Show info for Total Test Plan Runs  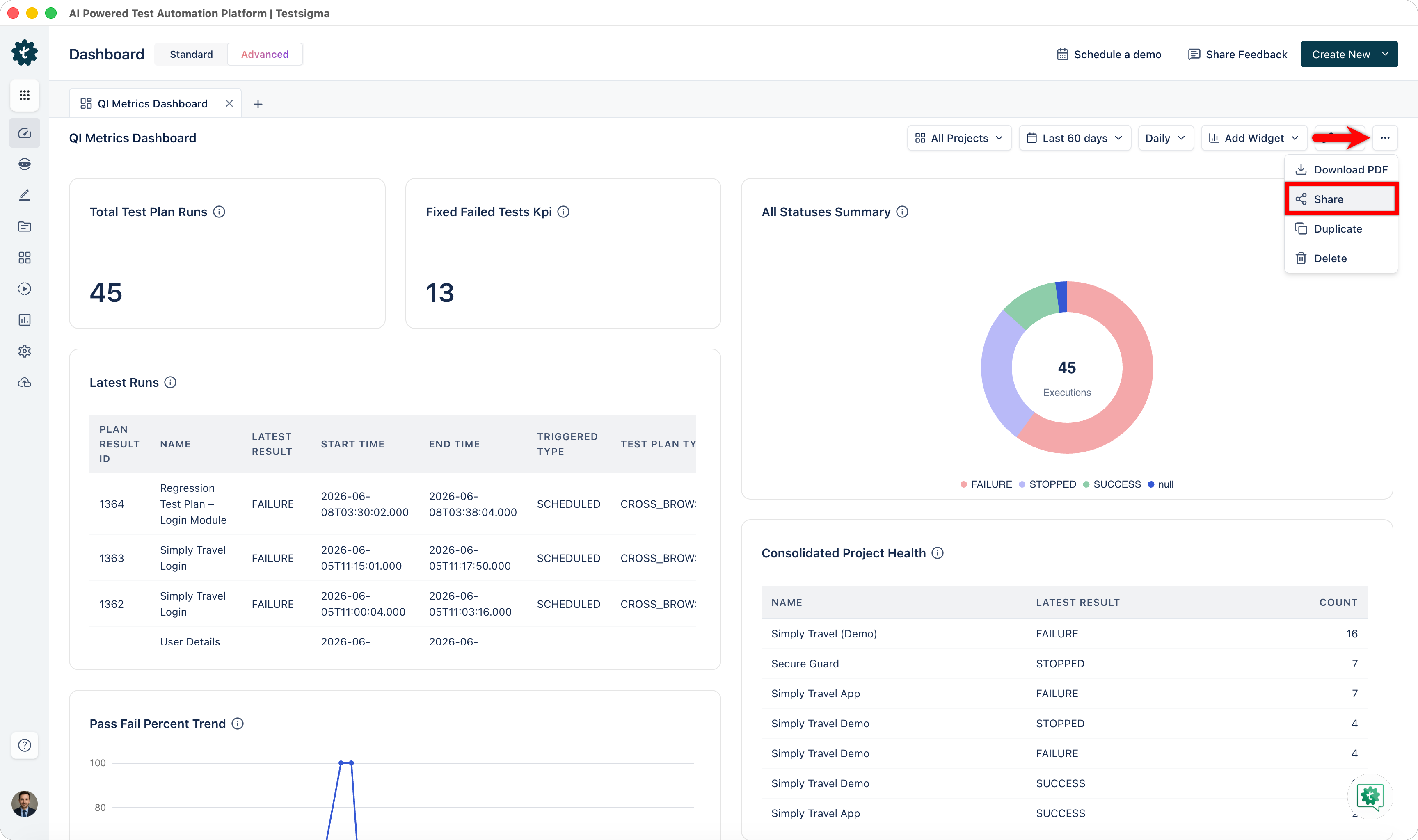click(x=219, y=212)
